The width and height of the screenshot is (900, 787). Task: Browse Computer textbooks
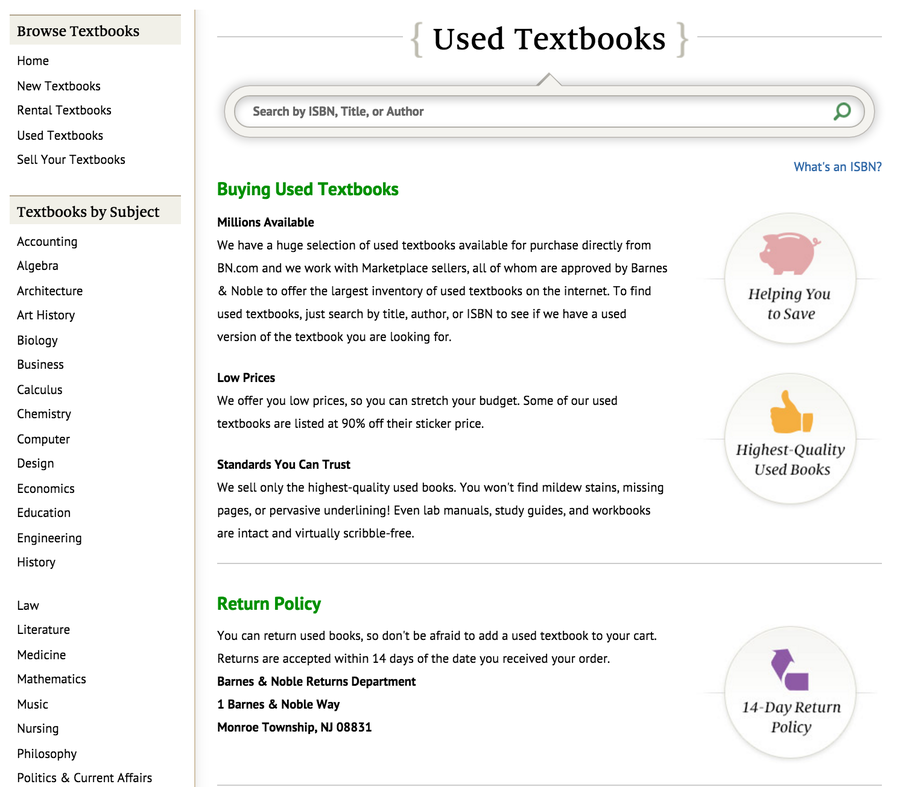[43, 439]
